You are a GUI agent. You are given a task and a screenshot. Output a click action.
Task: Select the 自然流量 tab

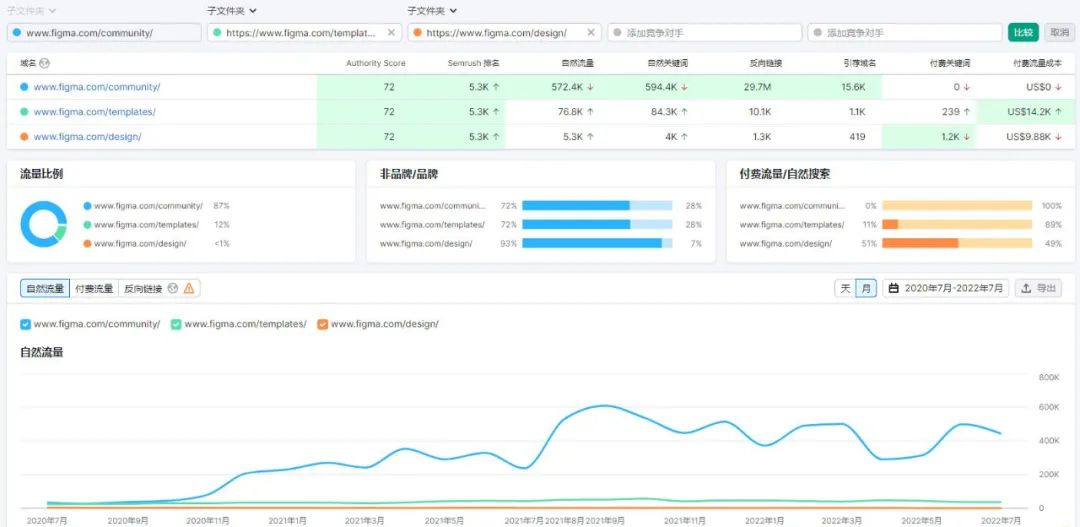[x=45, y=289]
